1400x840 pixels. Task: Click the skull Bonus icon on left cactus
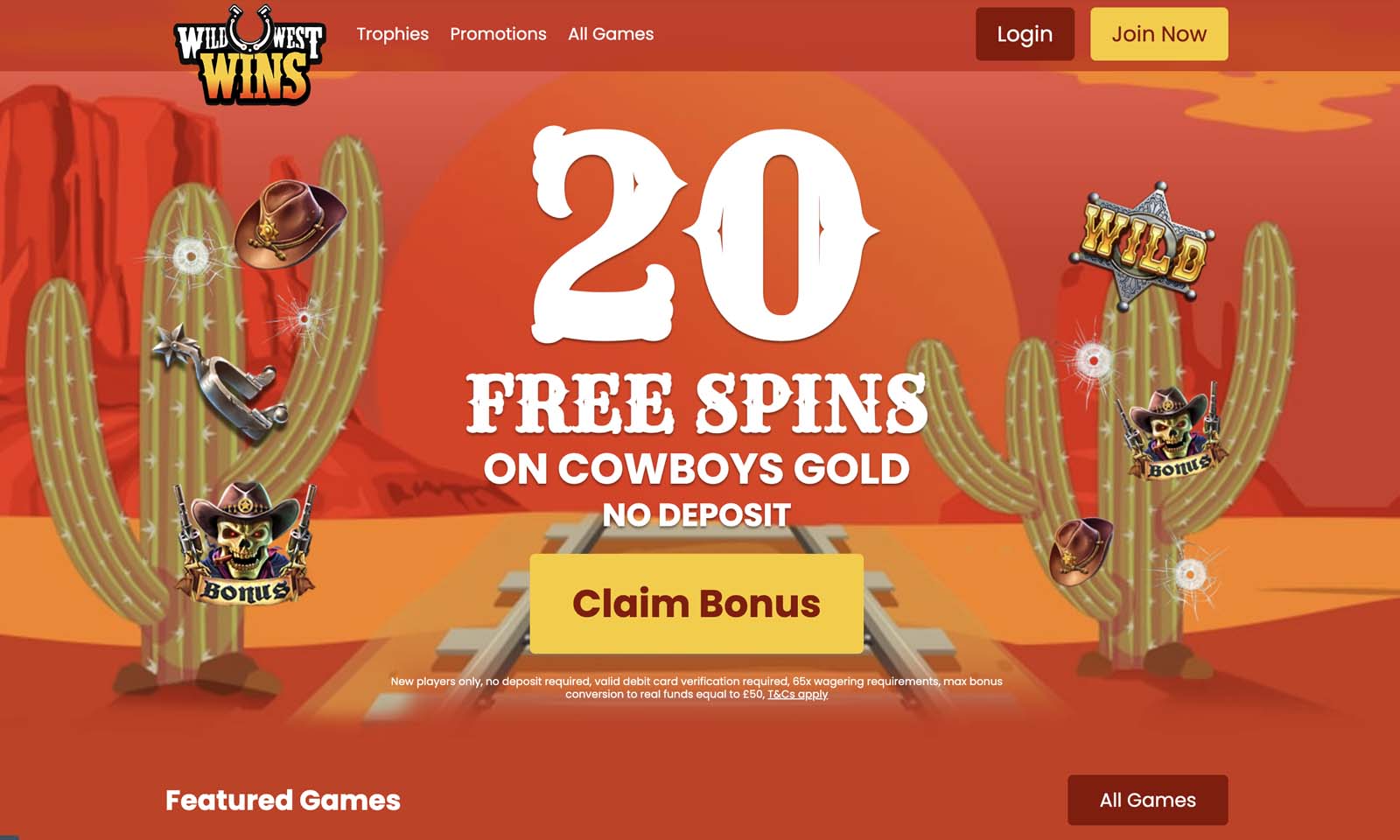pyautogui.click(x=246, y=542)
